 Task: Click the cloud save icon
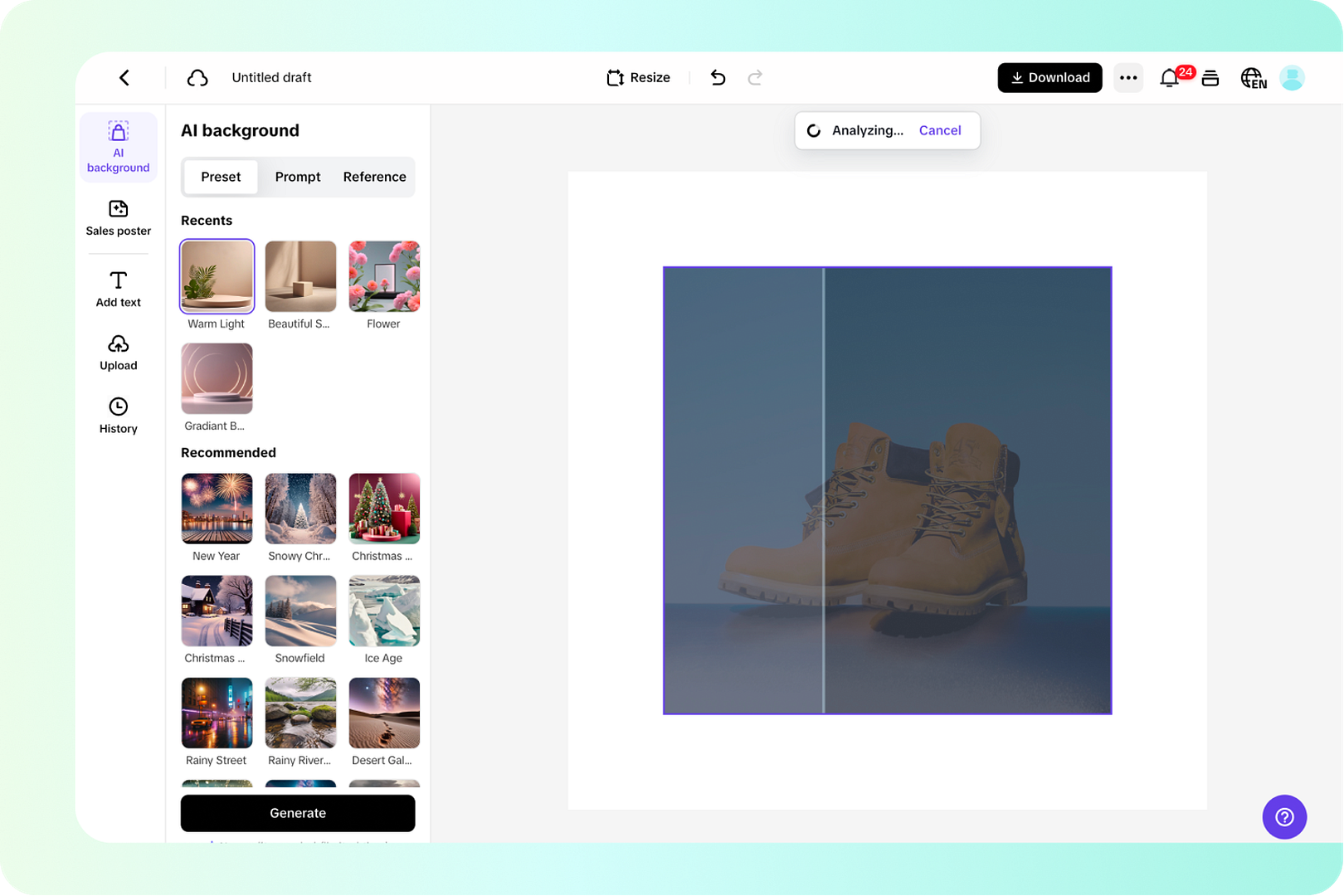(197, 78)
